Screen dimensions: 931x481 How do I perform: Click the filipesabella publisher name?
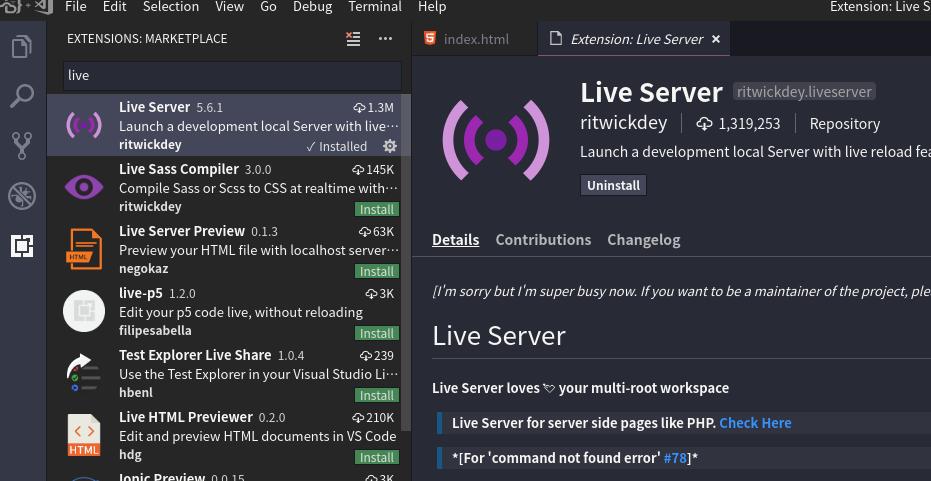pyautogui.click(x=155, y=331)
